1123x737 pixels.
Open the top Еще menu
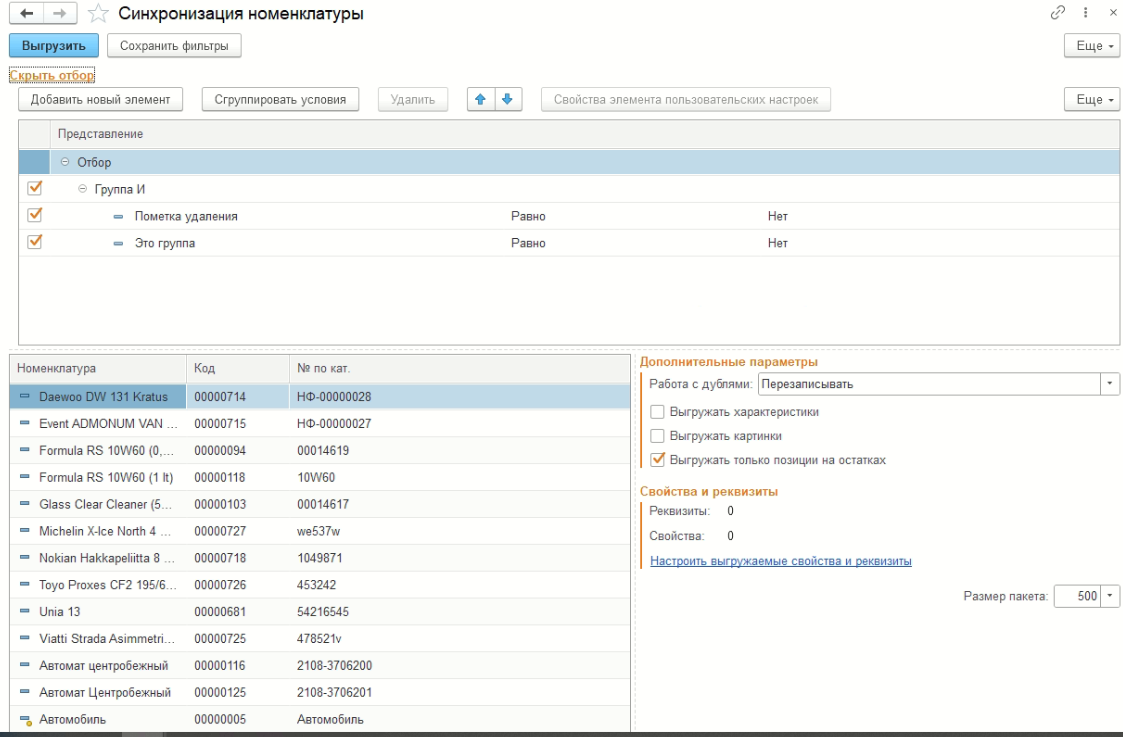tap(1091, 46)
